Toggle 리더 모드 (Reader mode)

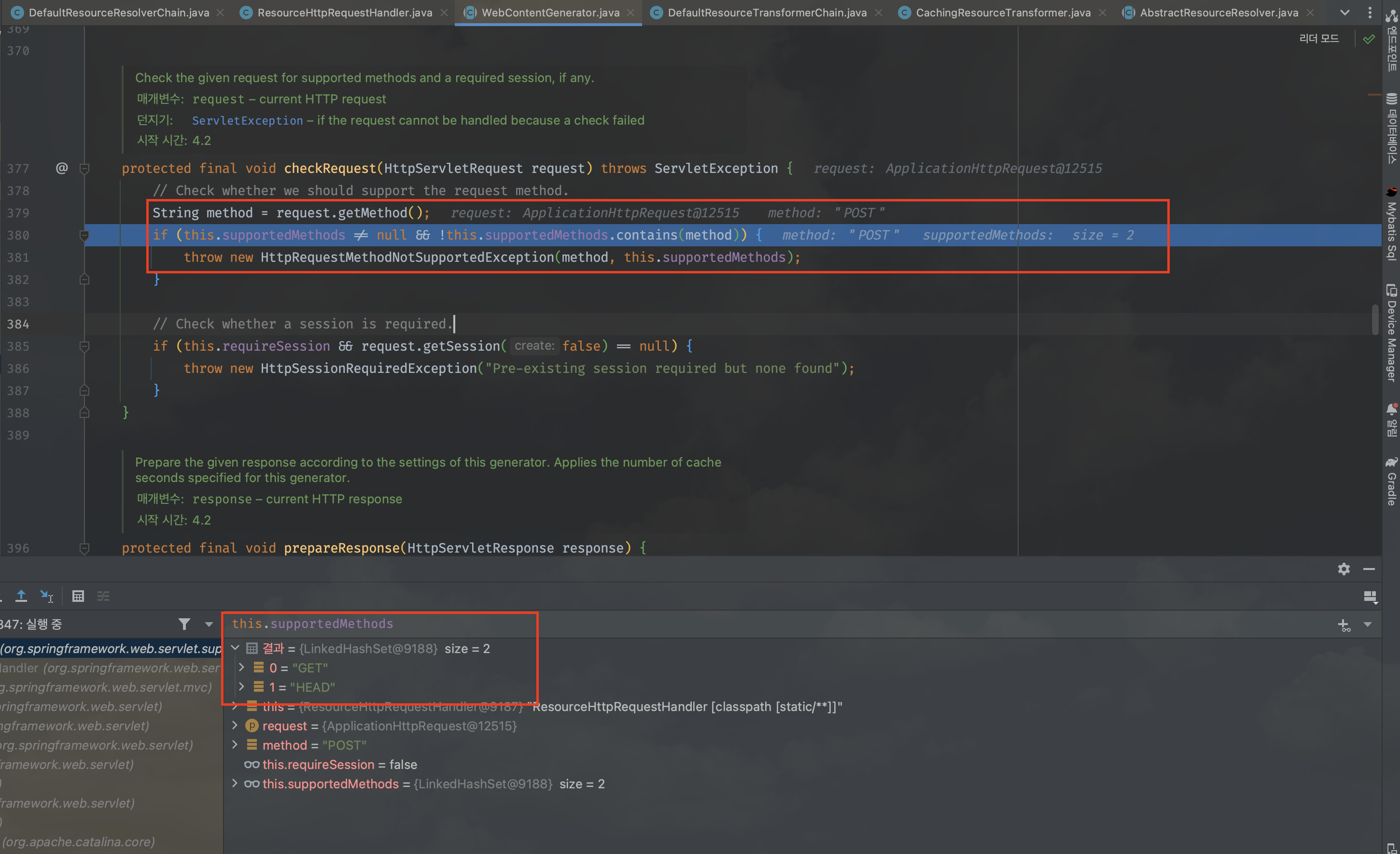[1319, 38]
